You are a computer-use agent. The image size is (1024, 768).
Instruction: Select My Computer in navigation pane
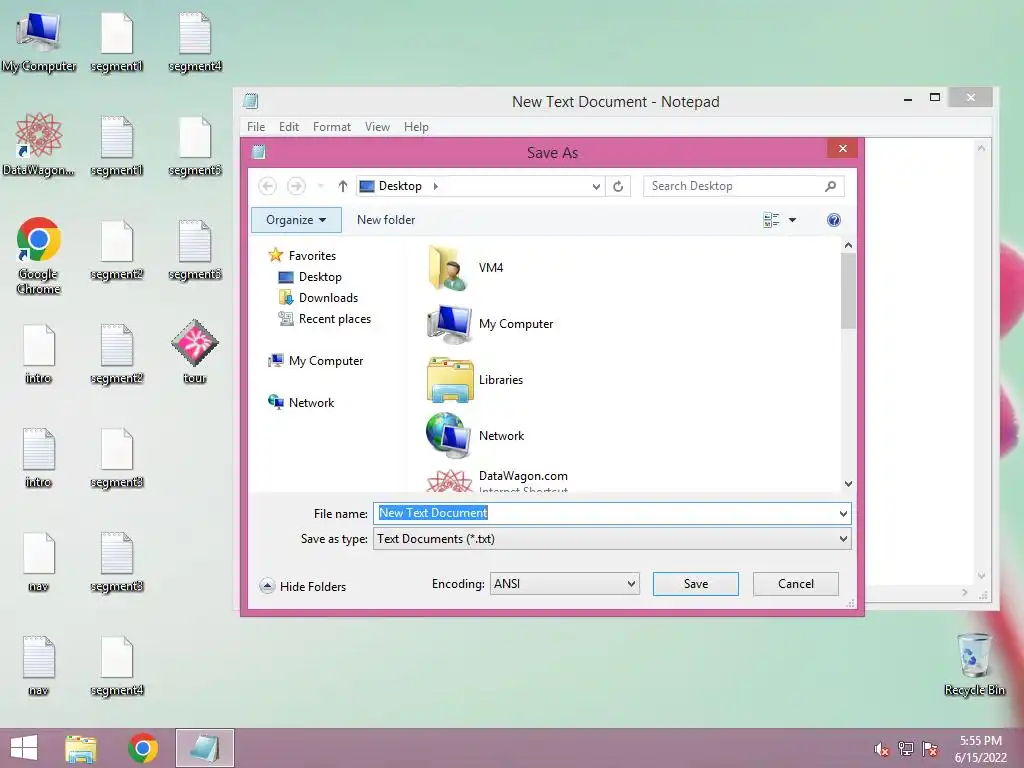(315, 360)
